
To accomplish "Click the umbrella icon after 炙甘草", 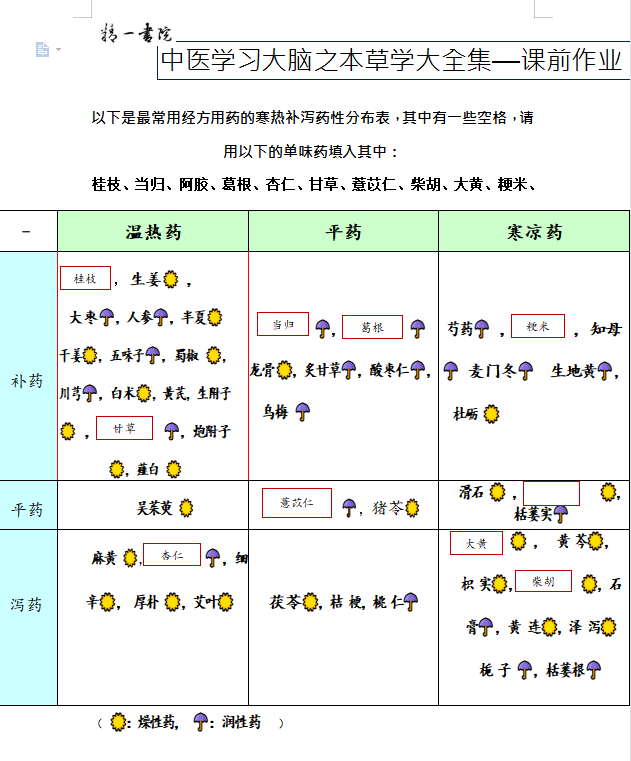I will (x=349, y=370).
